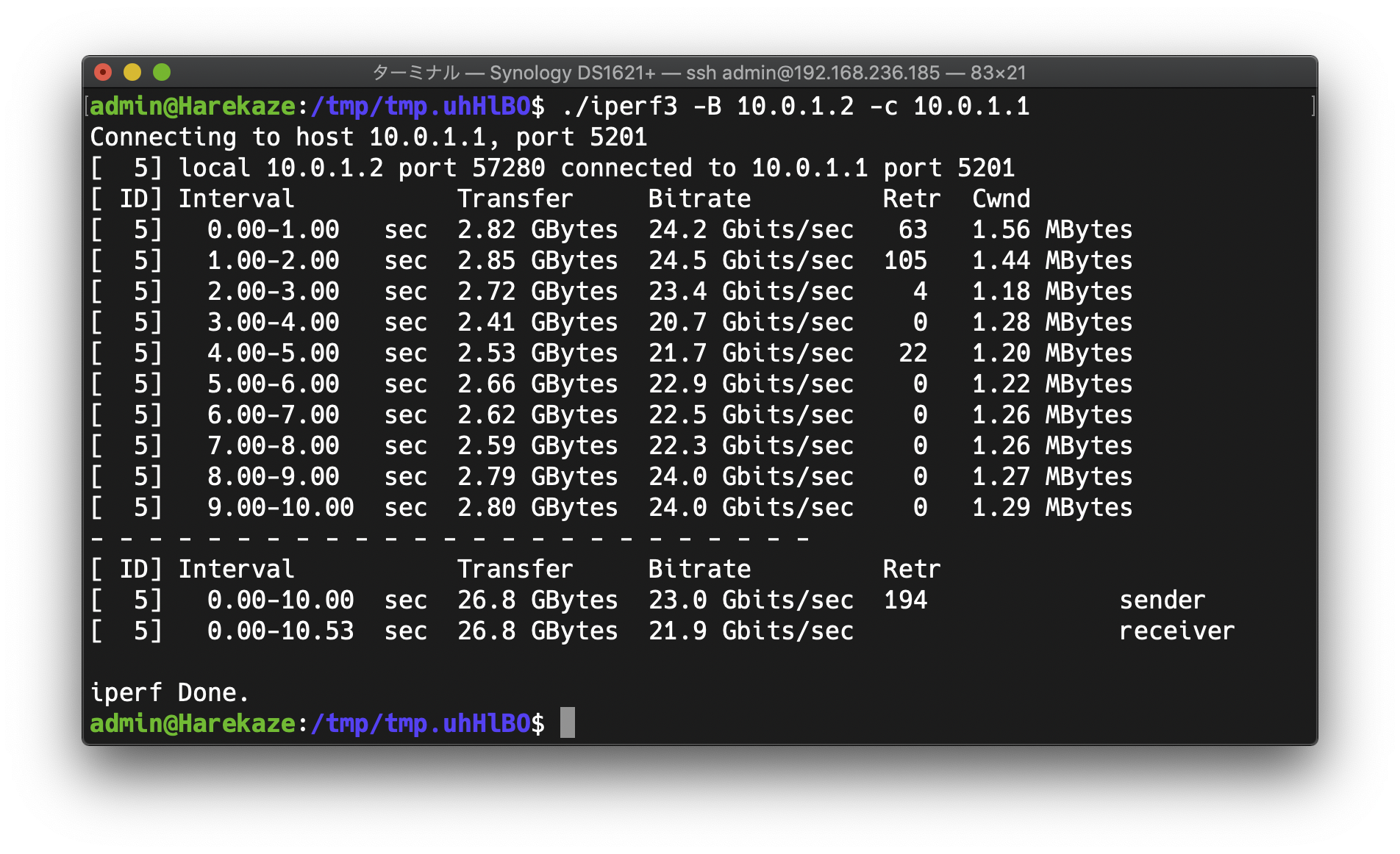The image size is (1400, 854).
Task: Click the first 'Transfer' column header
Action: click(515, 199)
